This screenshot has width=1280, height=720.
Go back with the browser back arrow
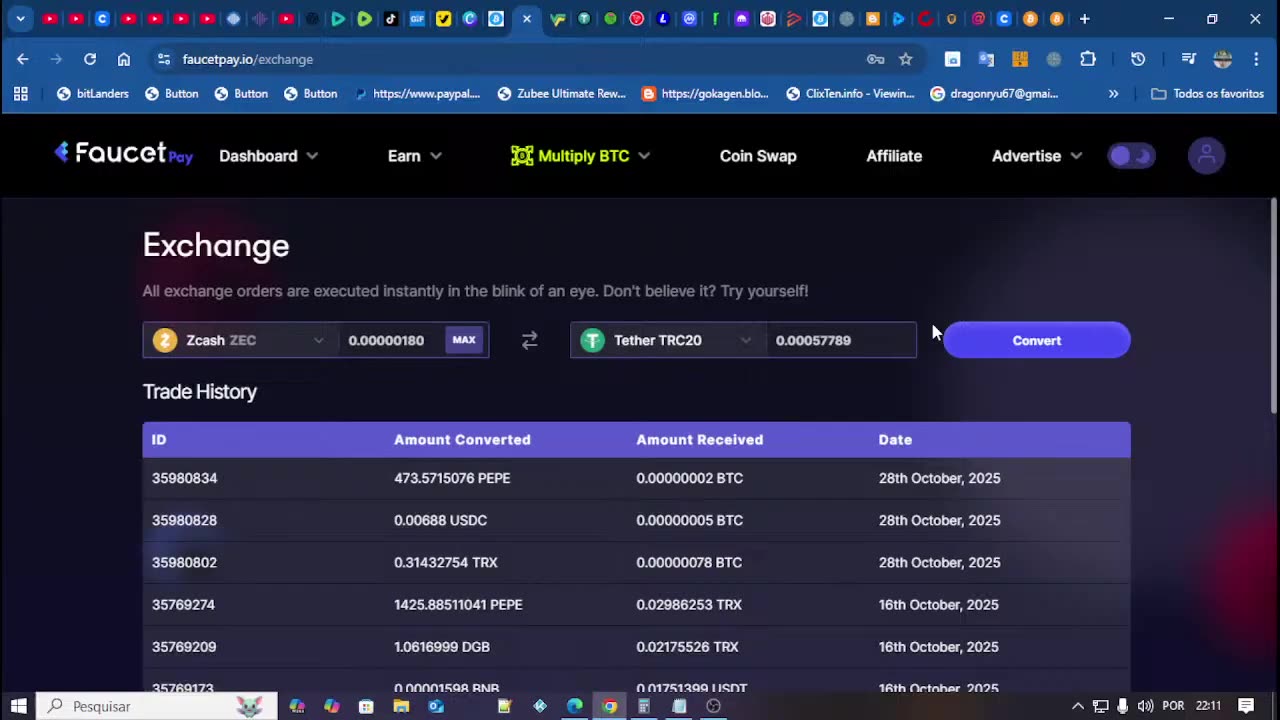click(x=23, y=59)
